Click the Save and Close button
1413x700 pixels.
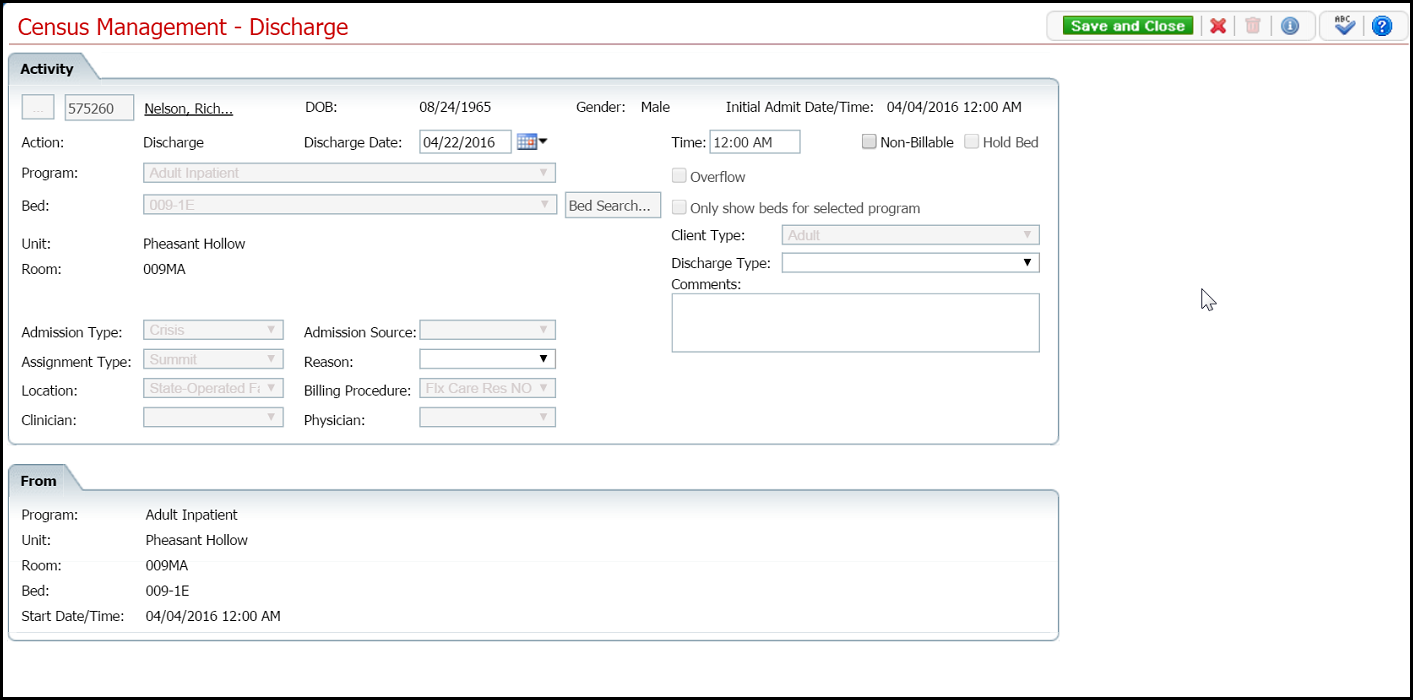pyautogui.click(x=1127, y=26)
